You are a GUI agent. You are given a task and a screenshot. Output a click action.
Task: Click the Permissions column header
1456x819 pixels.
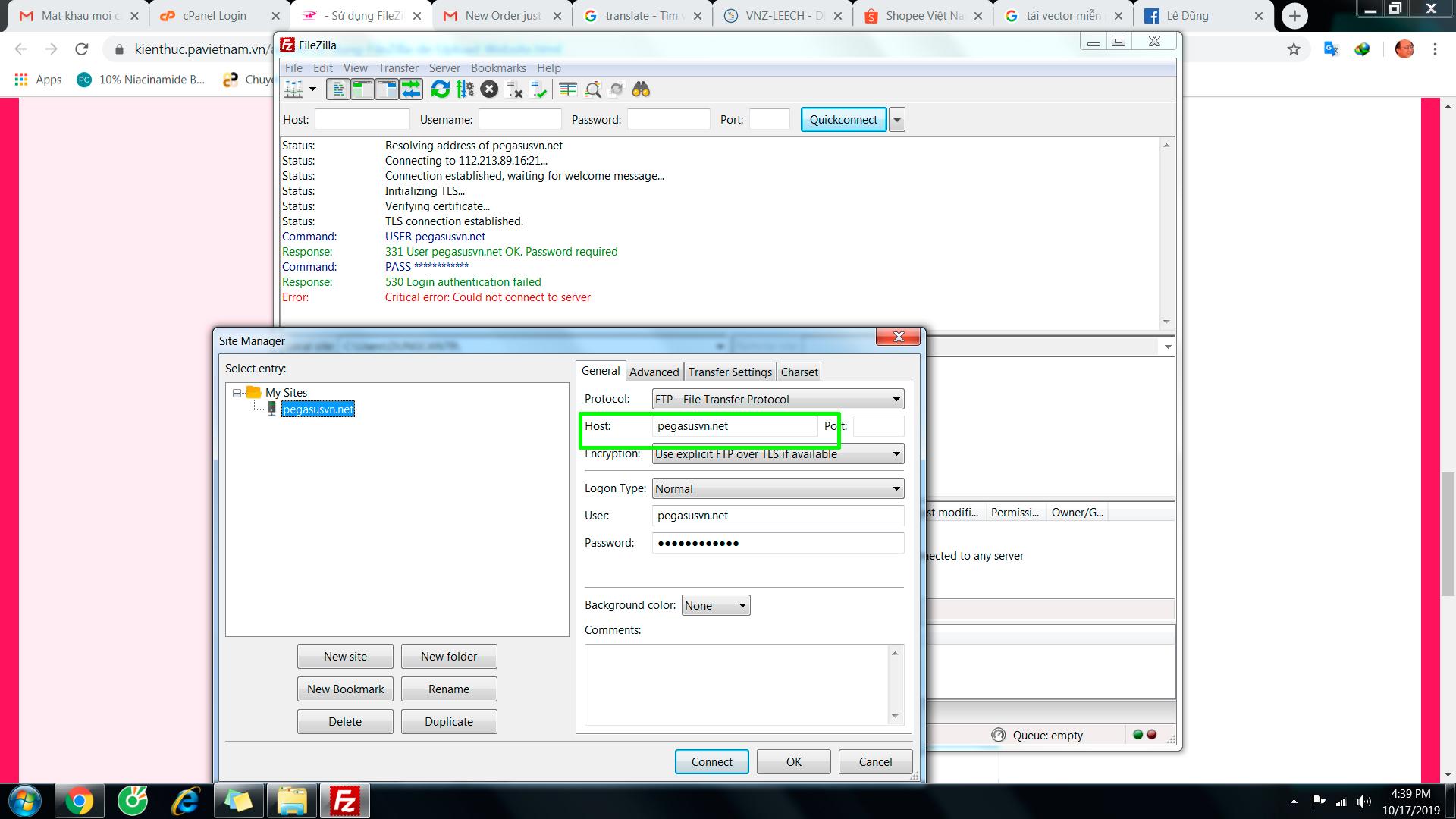pos(1015,513)
